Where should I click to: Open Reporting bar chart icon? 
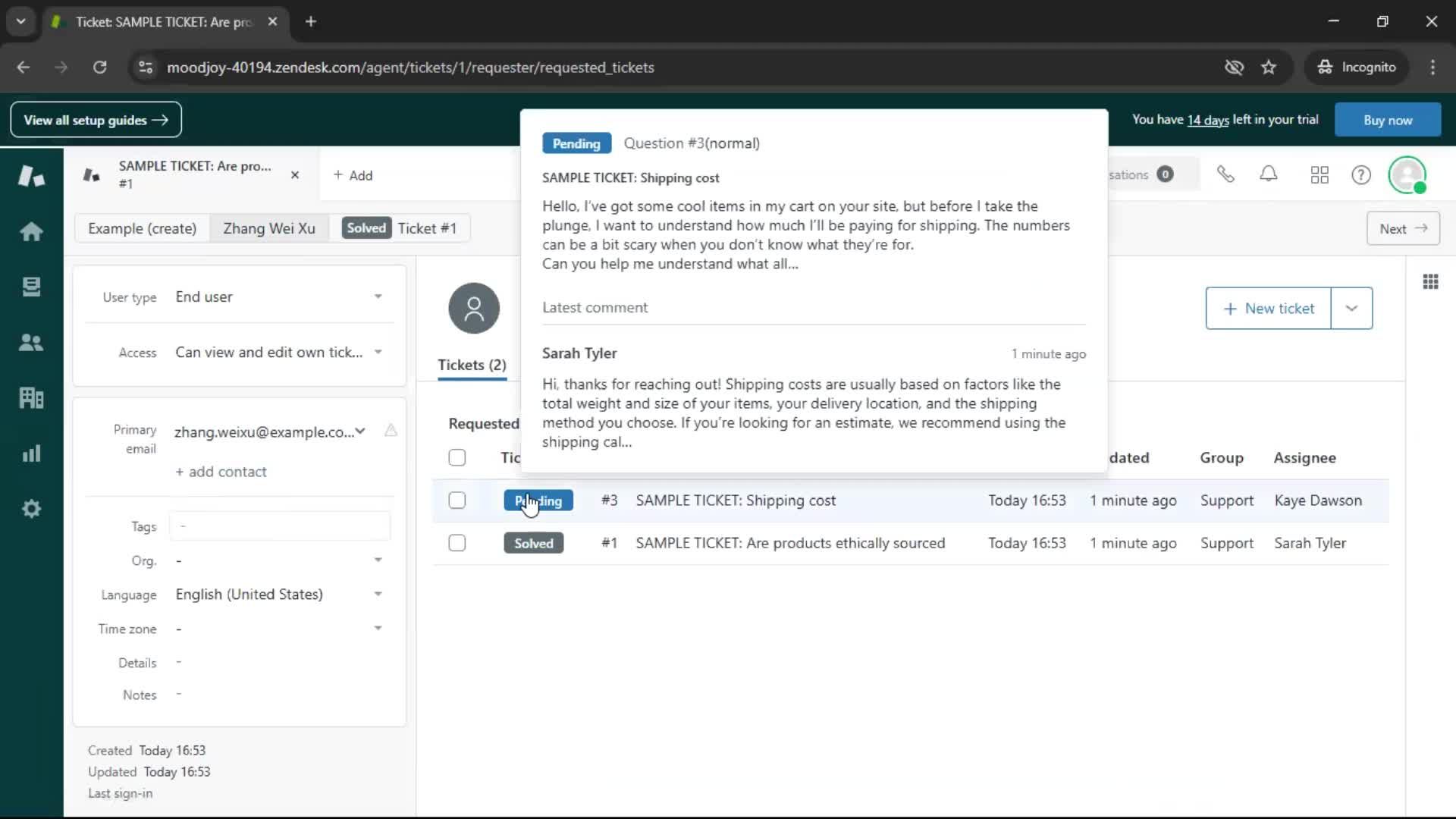(x=31, y=453)
